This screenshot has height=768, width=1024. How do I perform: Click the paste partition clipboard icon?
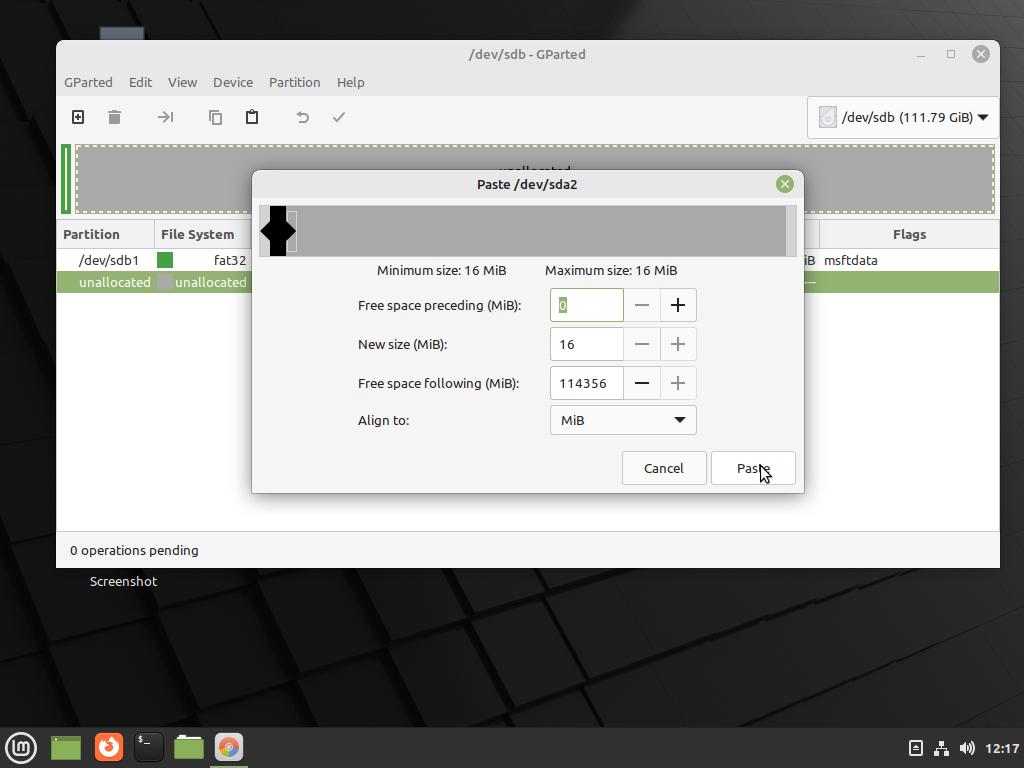(252, 117)
